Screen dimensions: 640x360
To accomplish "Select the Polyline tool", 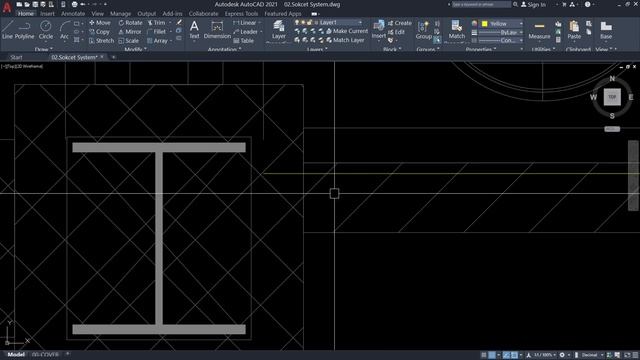I will coord(24,30).
